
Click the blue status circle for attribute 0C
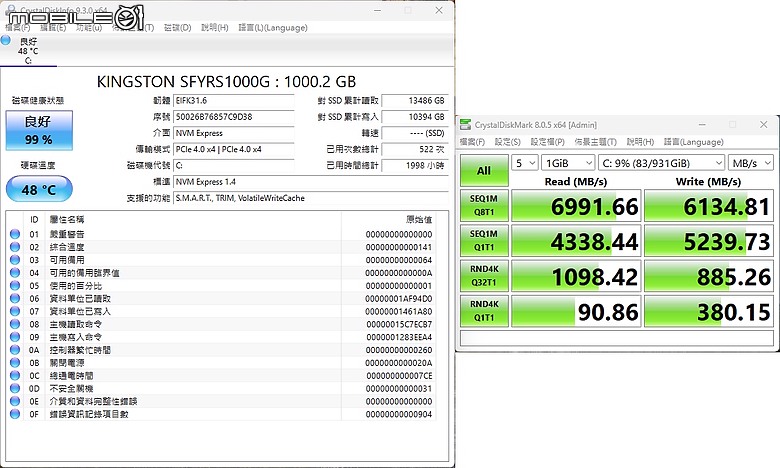click(15, 375)
